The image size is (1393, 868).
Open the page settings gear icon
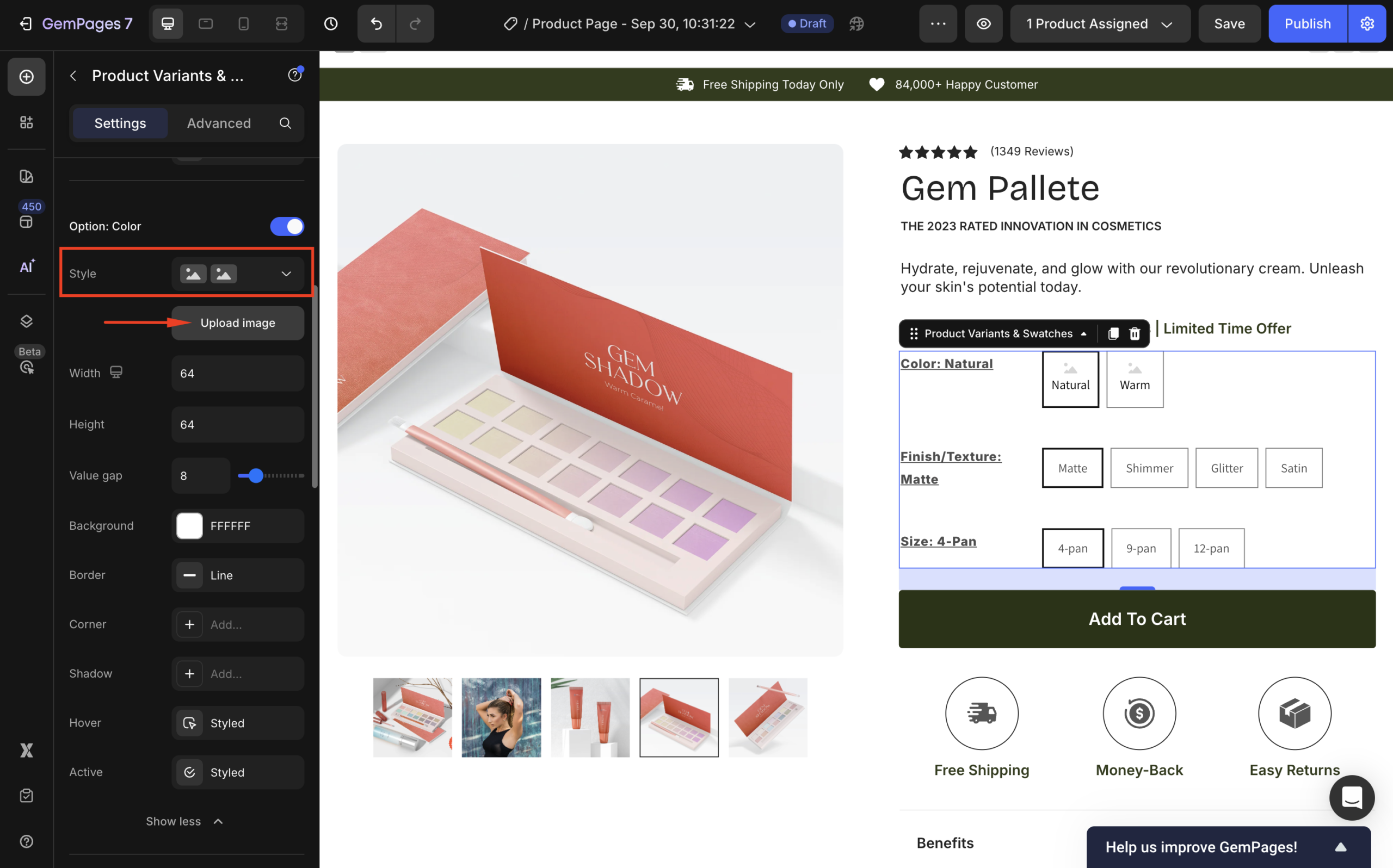(x=1366, y=23)
